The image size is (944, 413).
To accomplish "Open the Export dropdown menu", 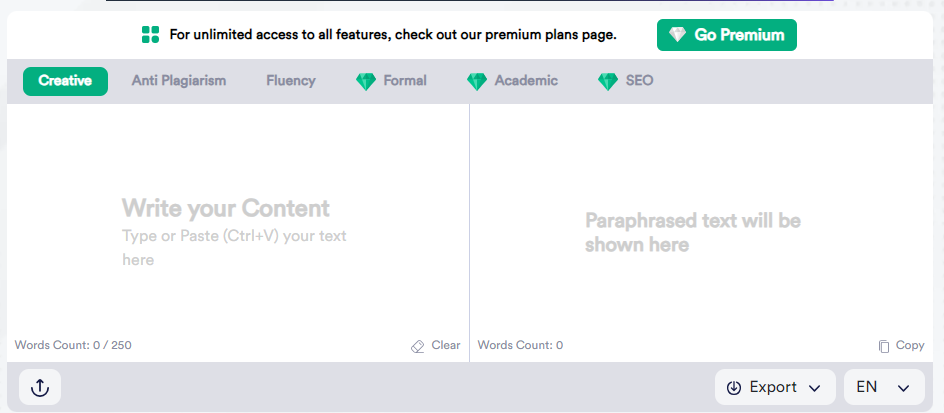I will (x=775, y=387).
